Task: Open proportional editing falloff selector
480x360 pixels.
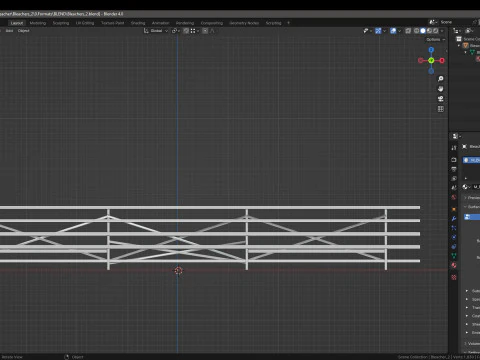Action: click(x=212, y=31)
